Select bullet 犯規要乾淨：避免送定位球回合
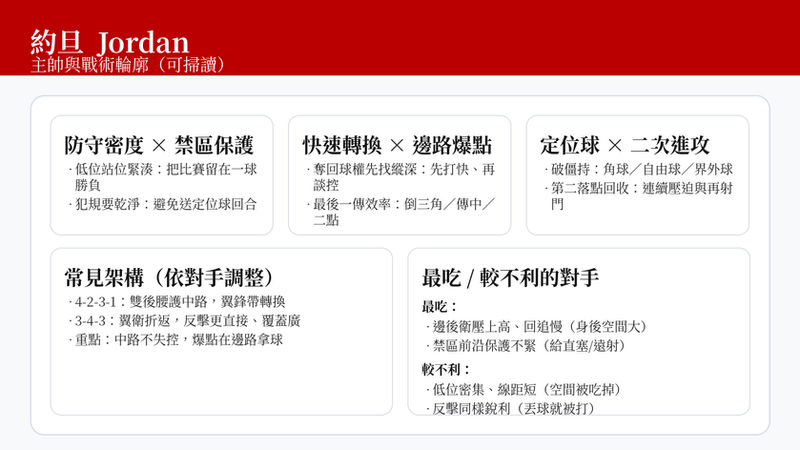The image size is (800, 450). pyautogui.click(x=162, y=205)
